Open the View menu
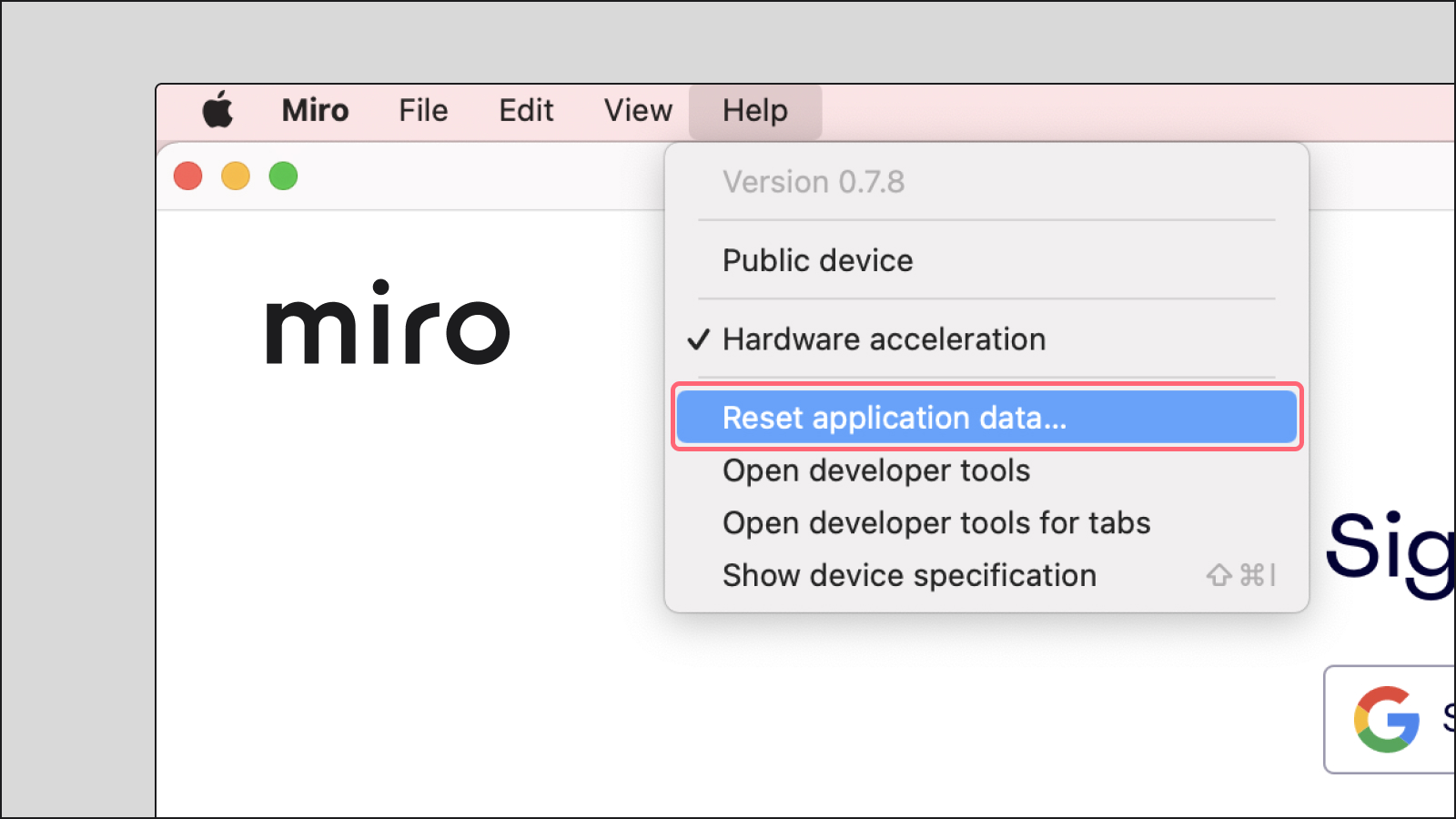Image resolution: width=1456 pixels, height=819 pixels. 638,111
